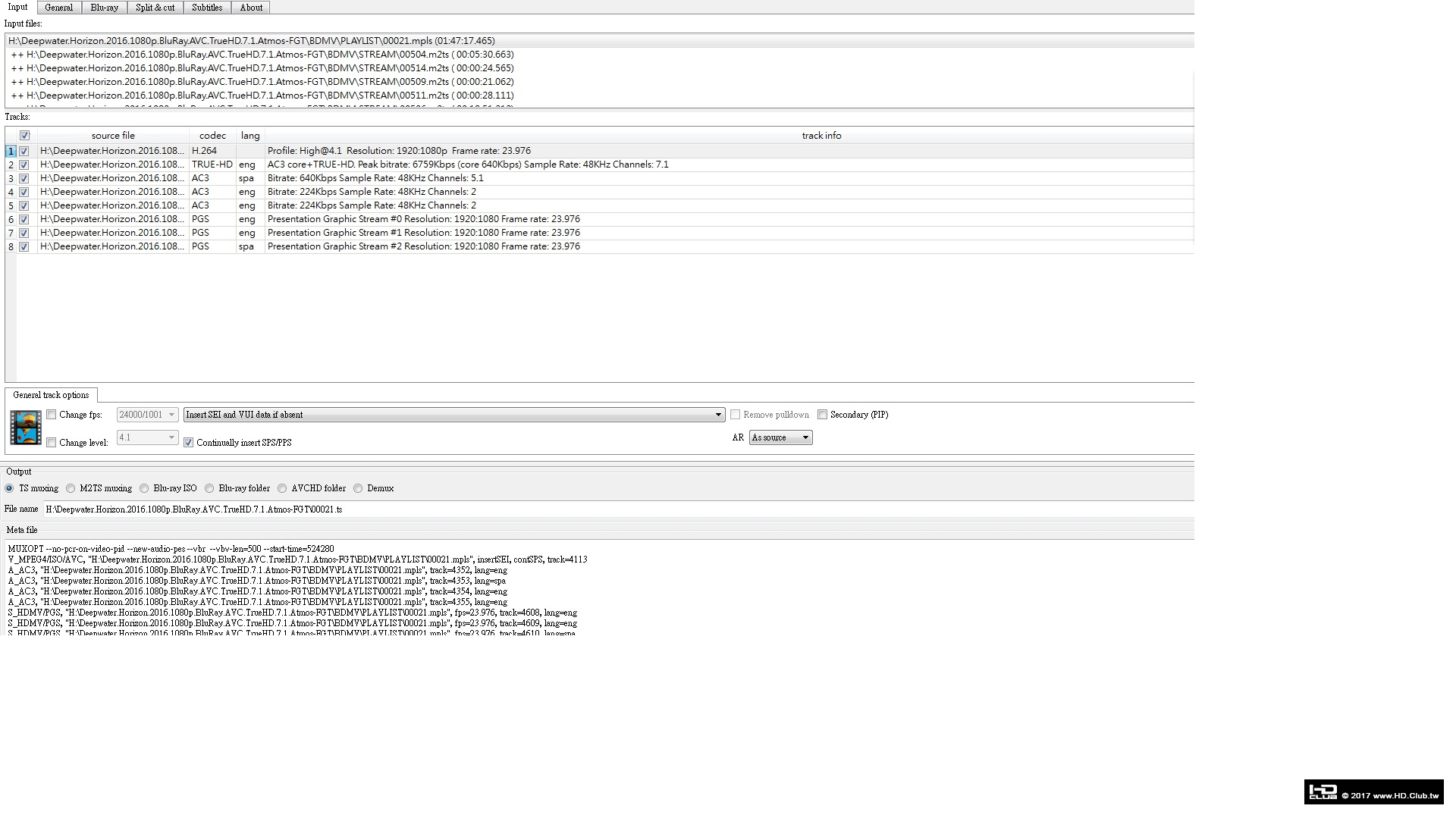Open the 4.1 level dropdown
The width and height of the screenshot is (1456, 815).
coord(147,437)
